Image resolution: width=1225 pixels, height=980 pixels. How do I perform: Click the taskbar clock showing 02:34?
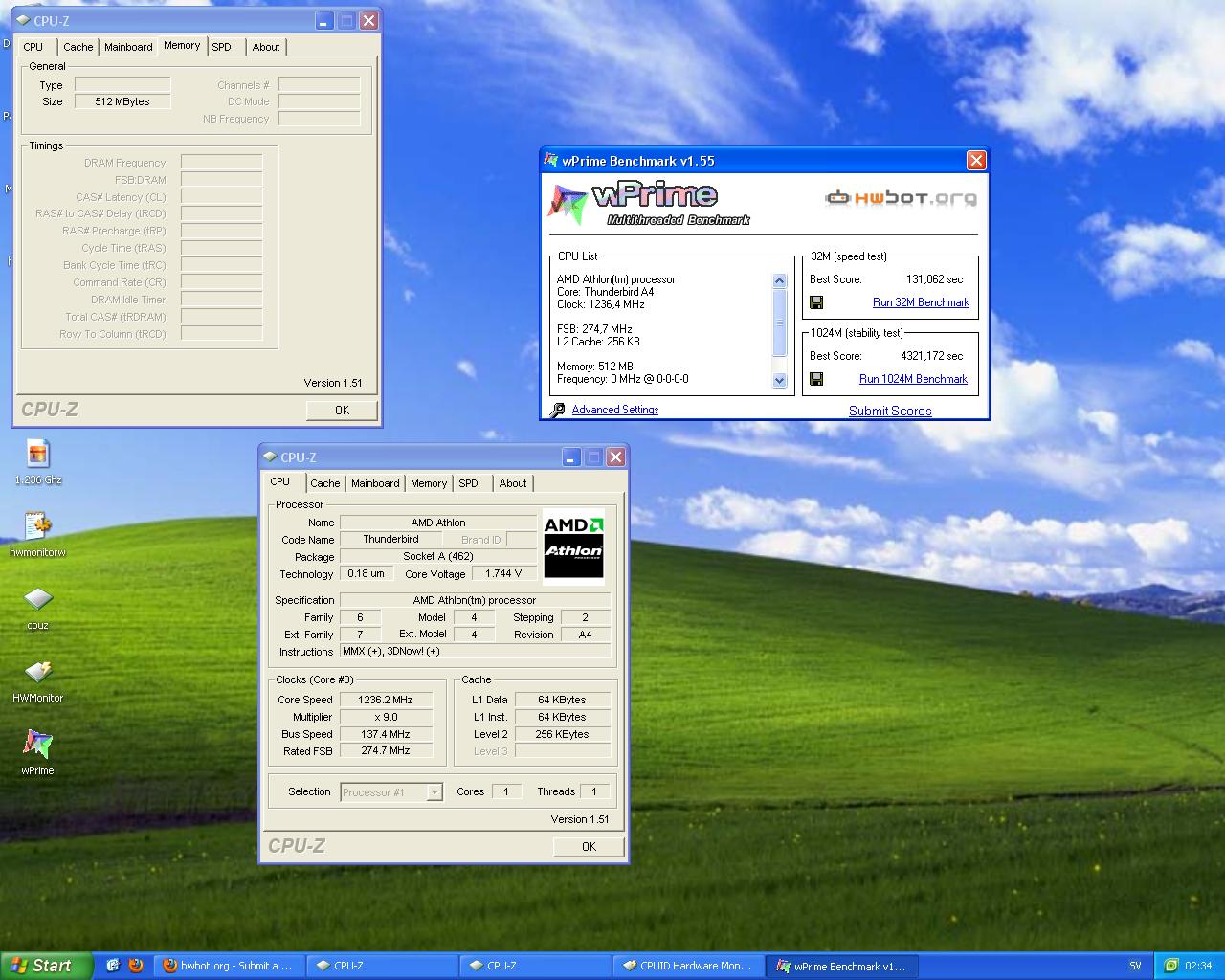(x=1198, y=966)
